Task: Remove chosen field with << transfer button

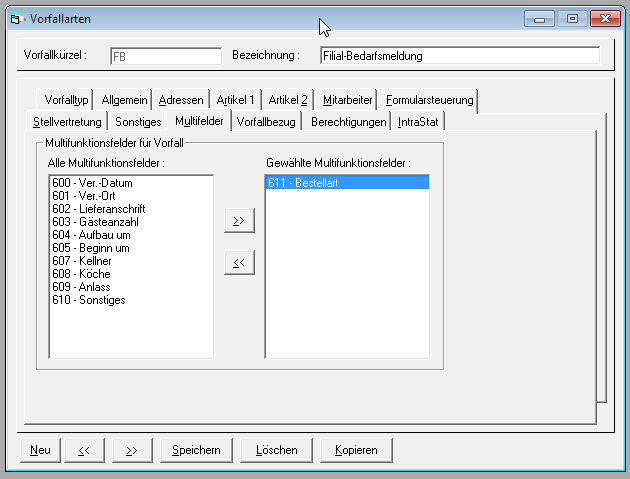Action: tap(239, 263)
